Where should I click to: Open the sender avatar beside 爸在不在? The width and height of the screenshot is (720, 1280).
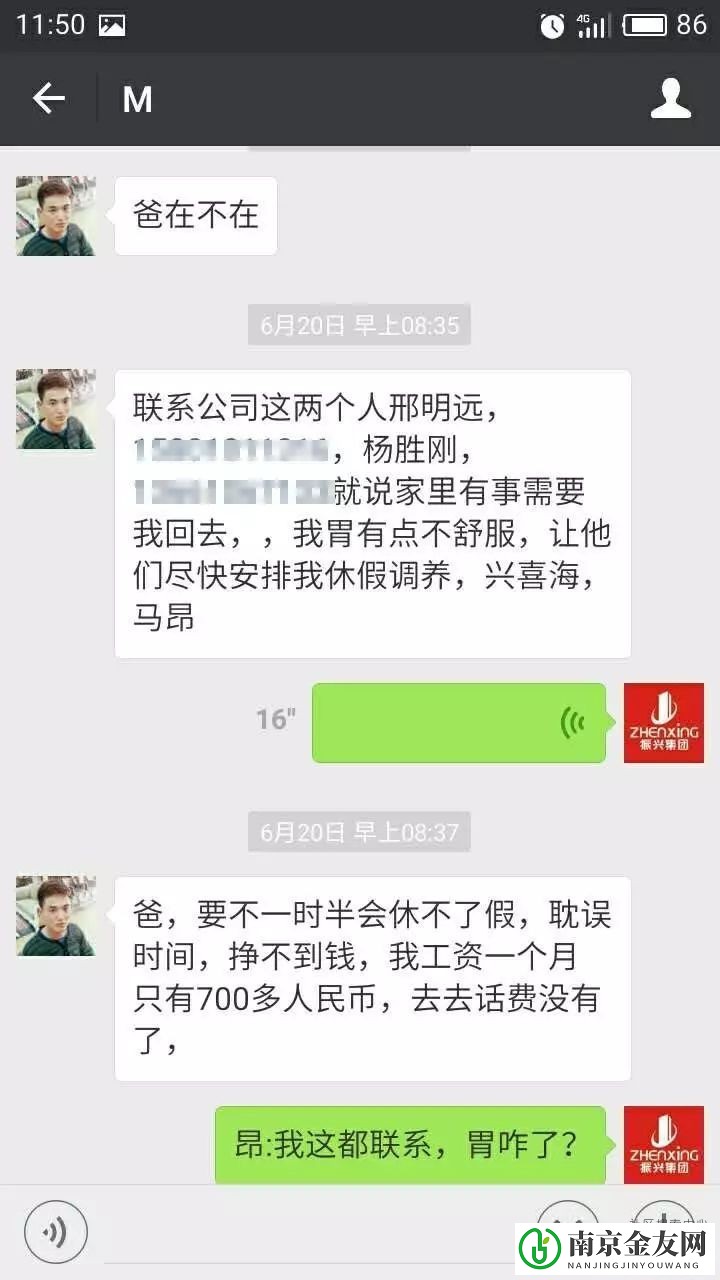[x=56, y=216]
